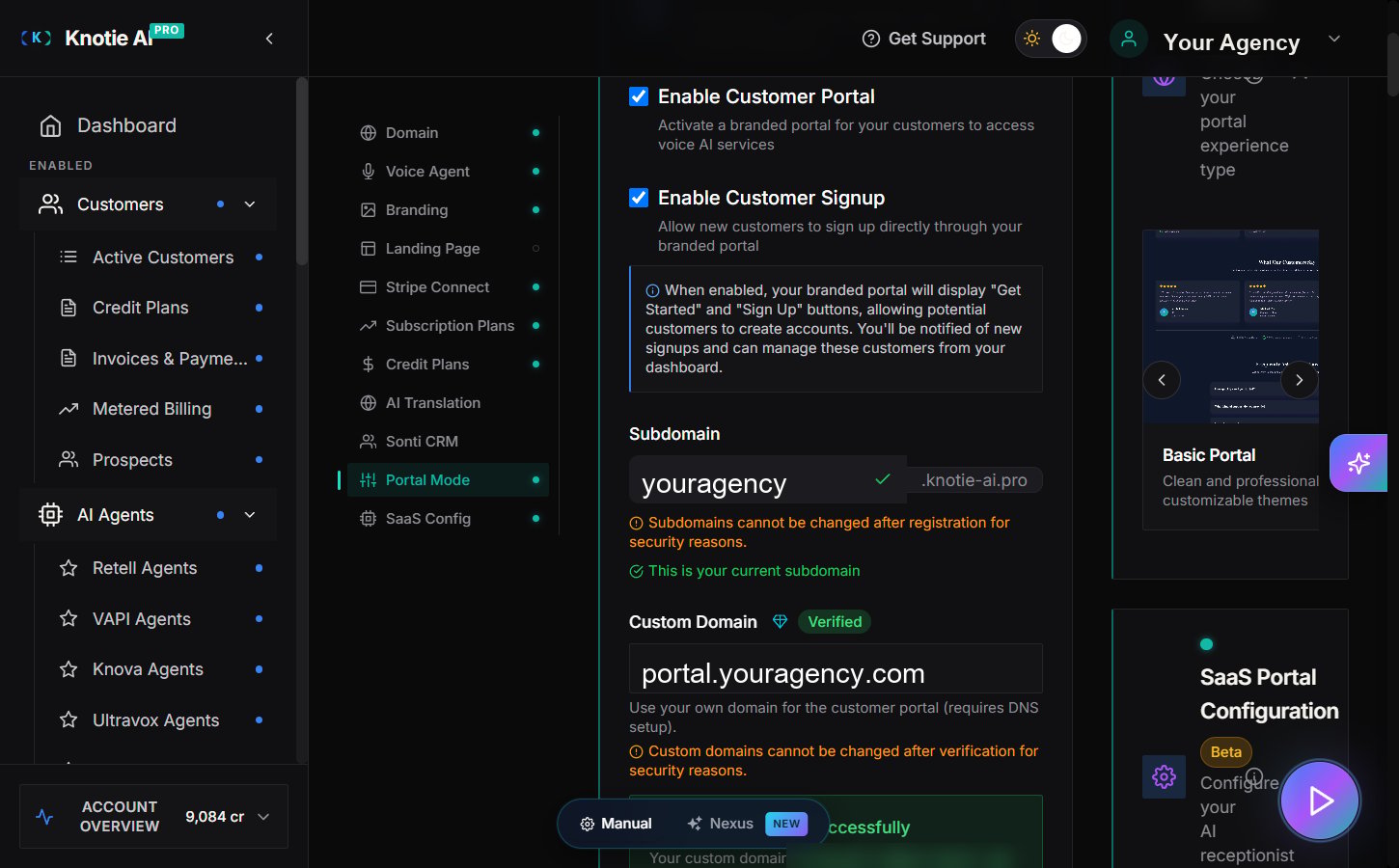The height and width of the screenshot is (868, 1399).
Task: Click the .knotie-ai.pro domain suffix
Action: coord(974,480)
